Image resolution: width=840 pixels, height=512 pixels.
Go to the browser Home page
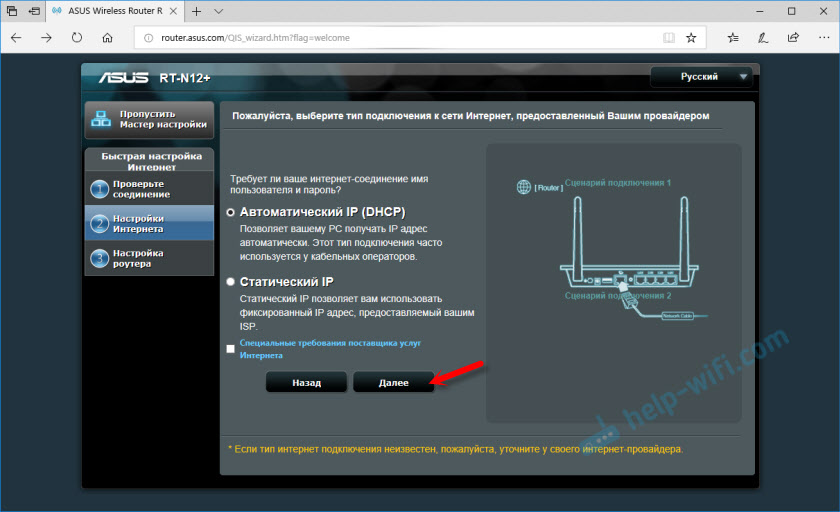pyautogui.click(x=107, y=38)
